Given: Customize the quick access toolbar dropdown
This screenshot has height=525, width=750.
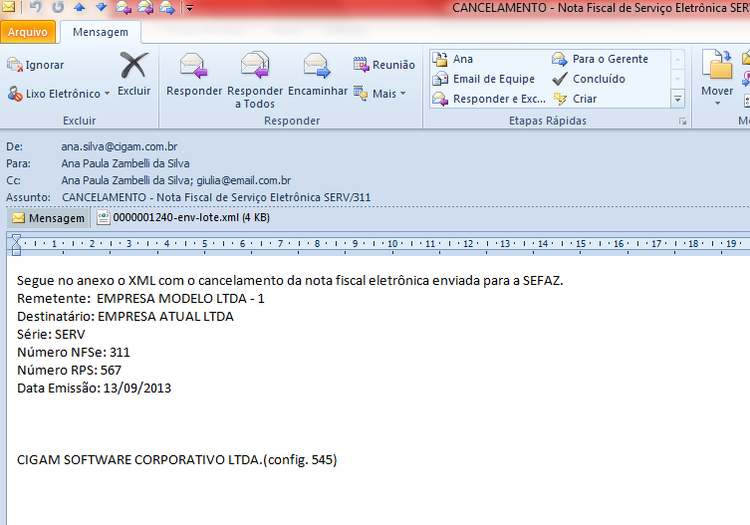Looking at the screenshot, I should 189,8.
